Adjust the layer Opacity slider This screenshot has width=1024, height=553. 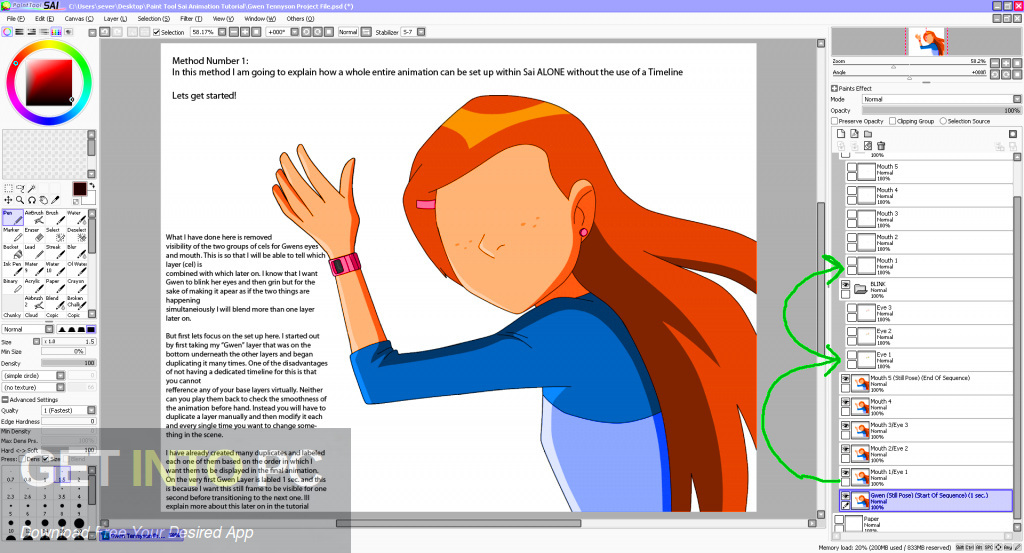coord(941,110)
